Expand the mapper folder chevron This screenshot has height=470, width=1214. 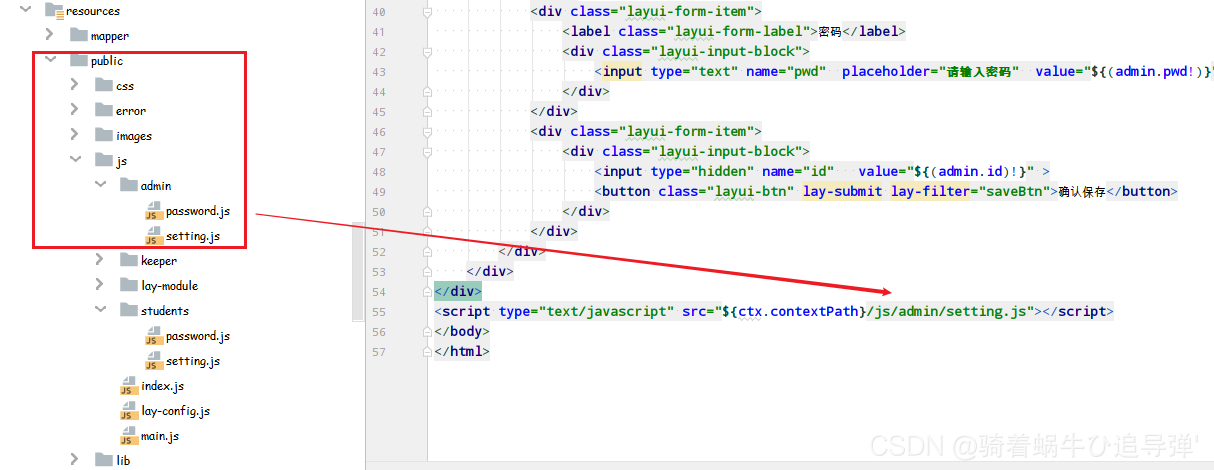point(50,36)
